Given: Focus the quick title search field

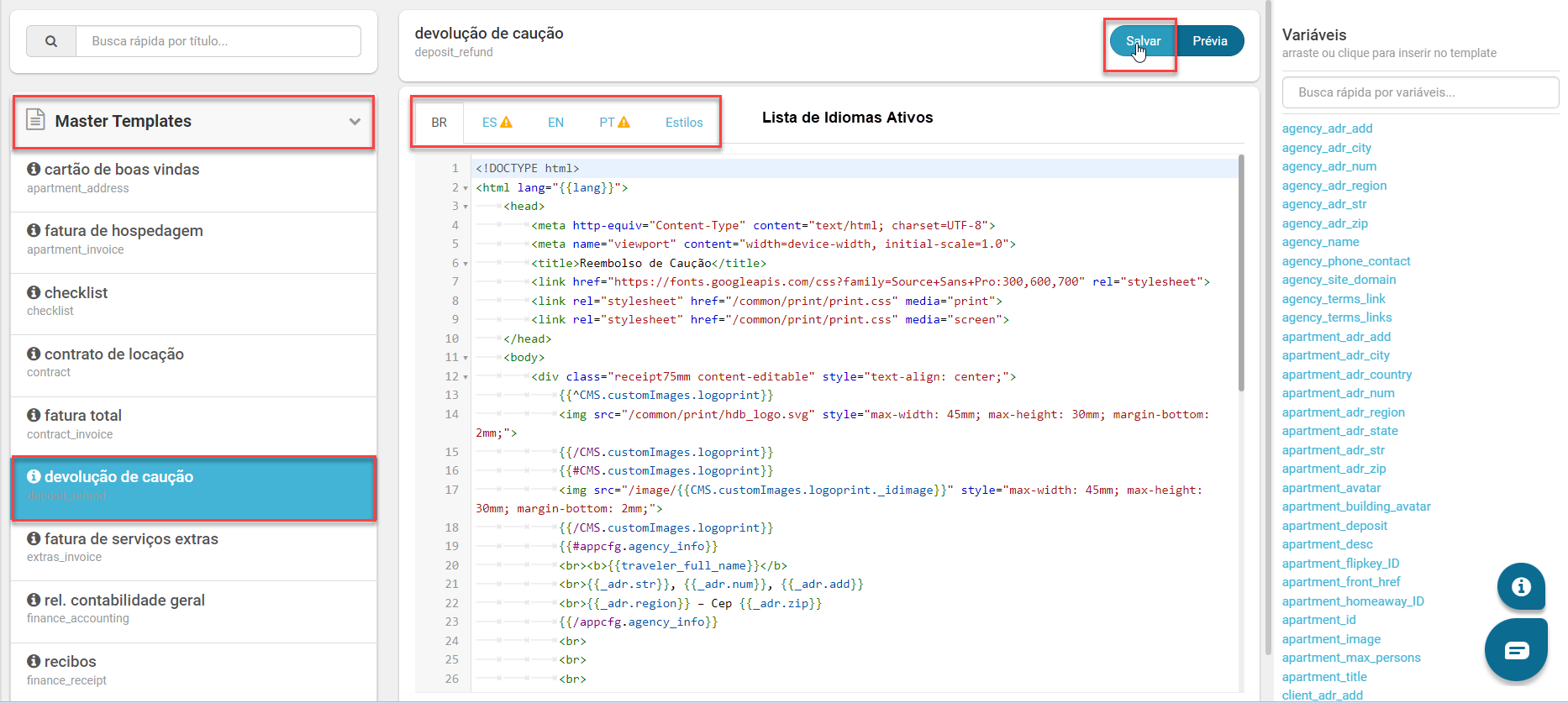Looking at the screenshot, I should [218, 41].
